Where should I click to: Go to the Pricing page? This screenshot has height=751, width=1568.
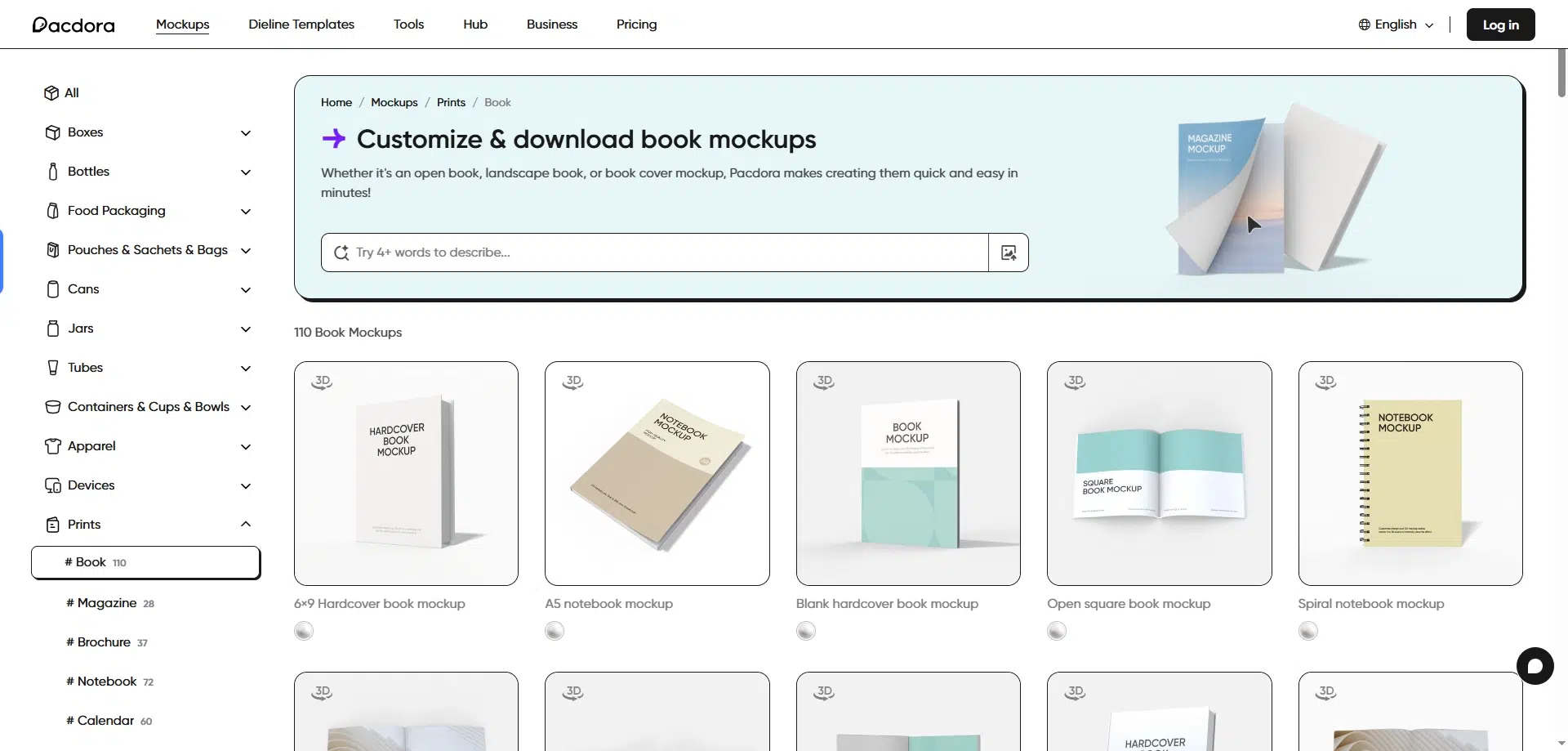tap(636, 25)
